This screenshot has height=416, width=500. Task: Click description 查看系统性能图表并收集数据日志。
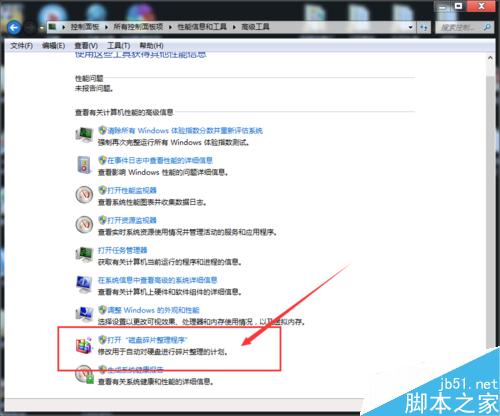(152, 202)
